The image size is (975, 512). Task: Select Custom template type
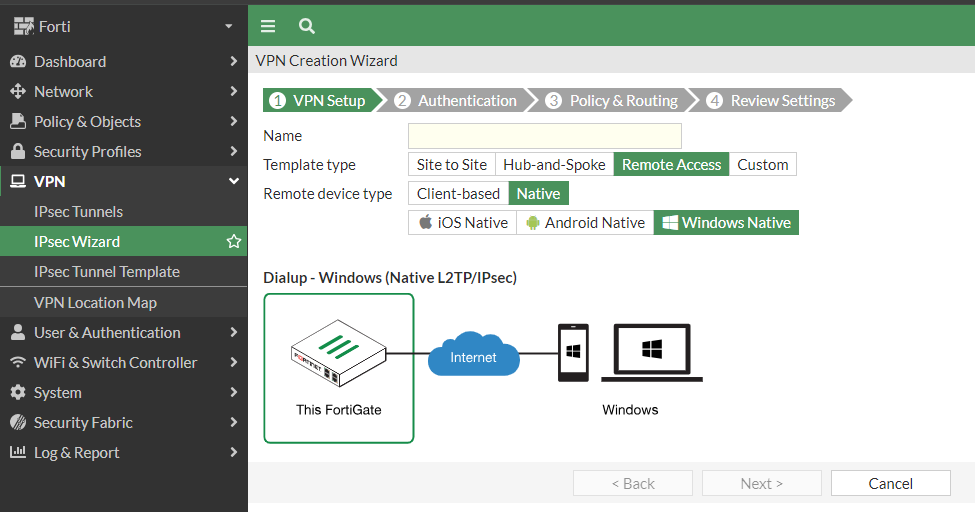tap(762, 164)
